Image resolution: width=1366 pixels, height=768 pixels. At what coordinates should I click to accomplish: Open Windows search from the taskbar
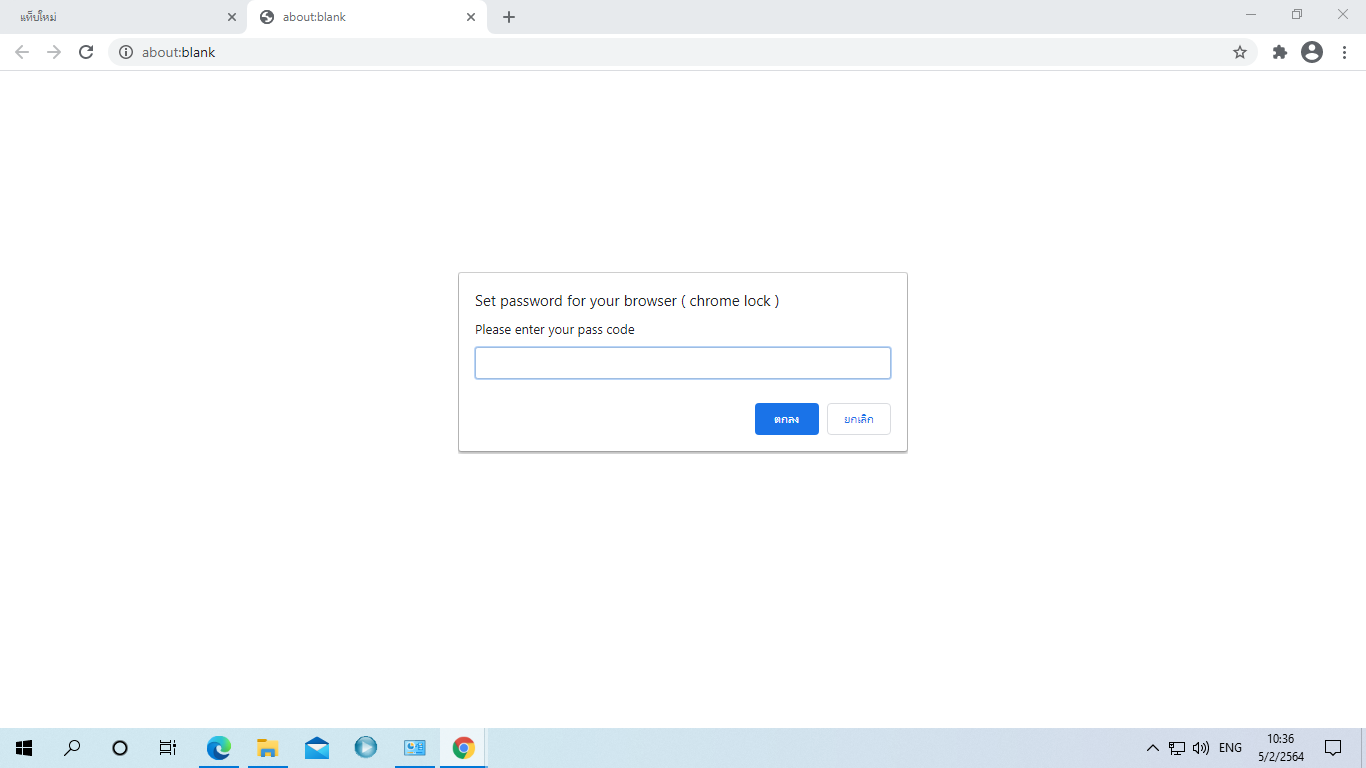click(72, 747)
